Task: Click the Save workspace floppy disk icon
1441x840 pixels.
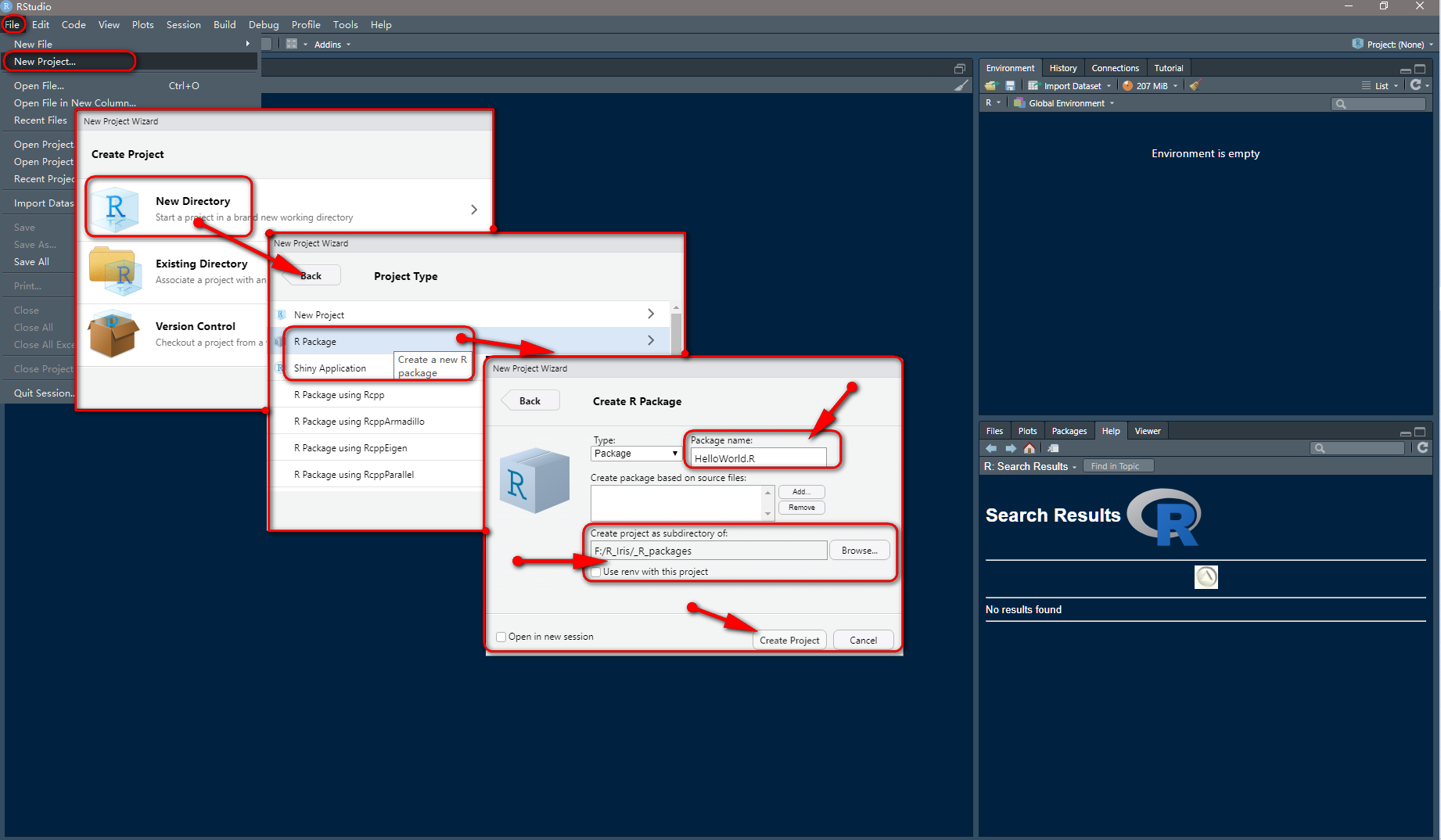Action: [x=1010, y=86]
